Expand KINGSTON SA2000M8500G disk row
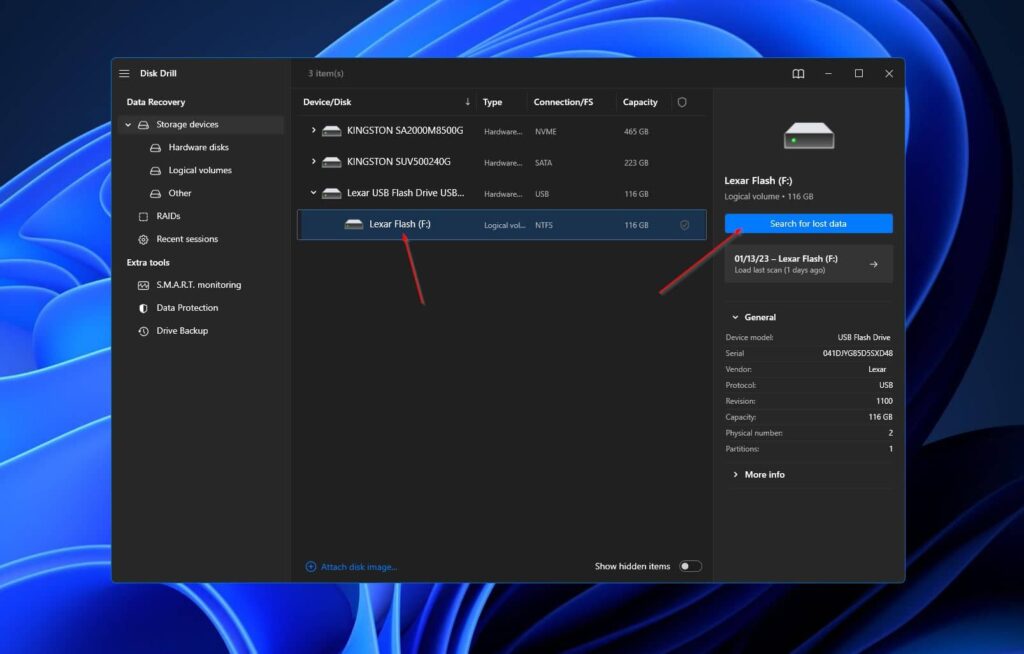The width and height of the screenshot is (1024, 654). click(x=313, y=131)
